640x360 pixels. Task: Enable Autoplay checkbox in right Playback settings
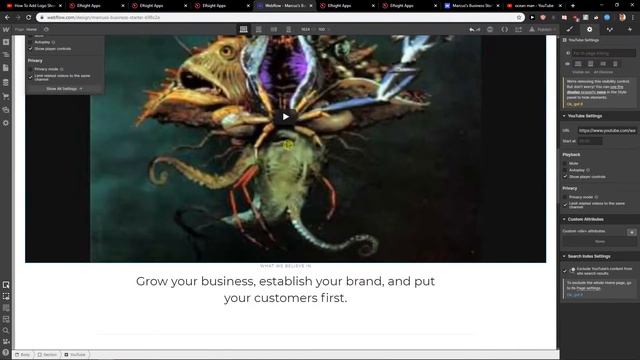coord(565,170)
